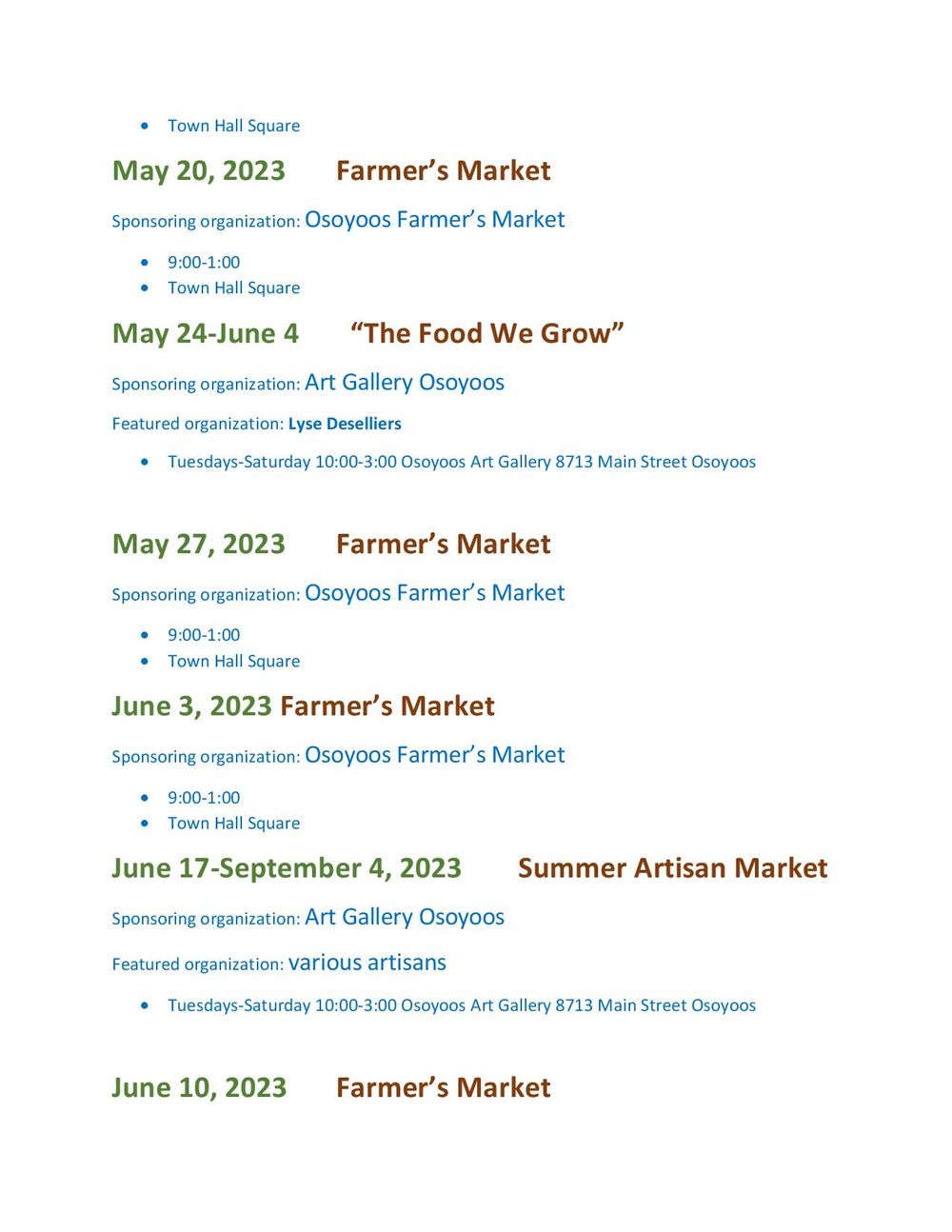Click the May 24-June 4 date heading
The height and width of the screenshot is (1232, 952).
205,334
